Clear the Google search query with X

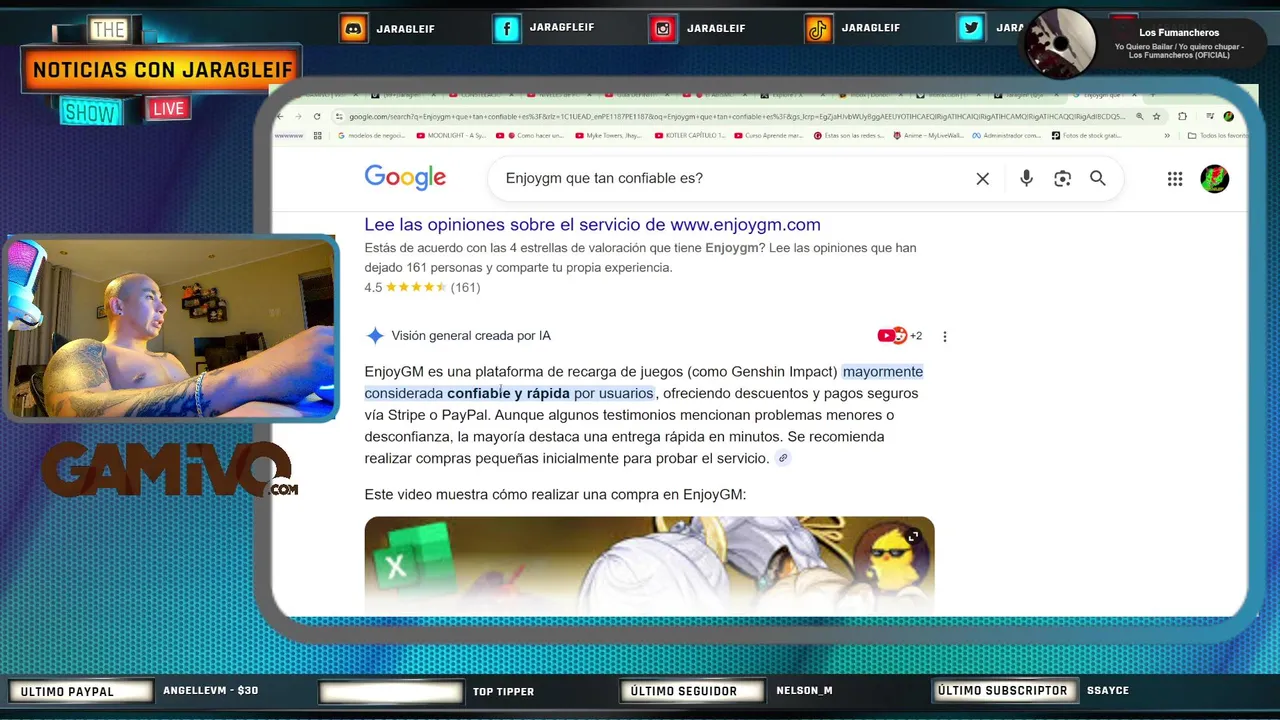(983, 179)
